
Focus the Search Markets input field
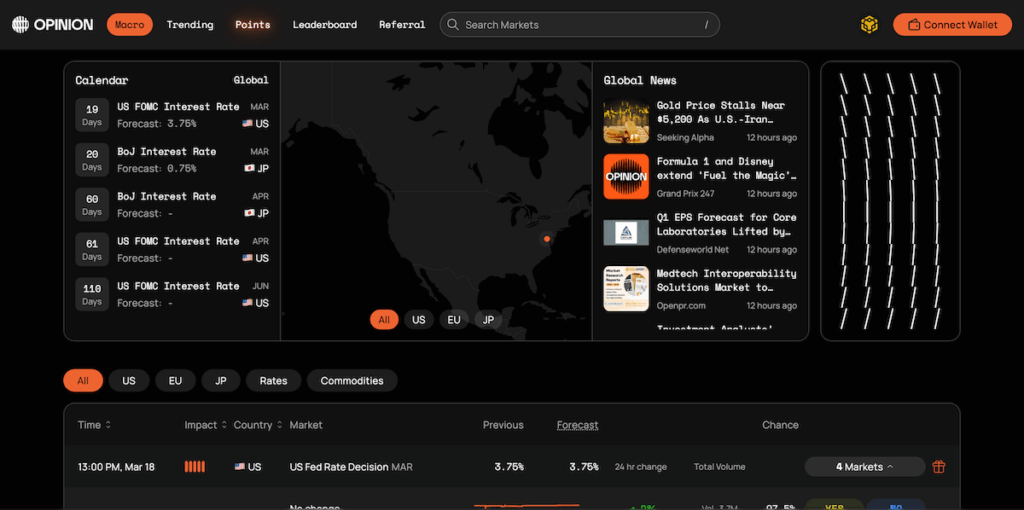click(x=580, y=25)
